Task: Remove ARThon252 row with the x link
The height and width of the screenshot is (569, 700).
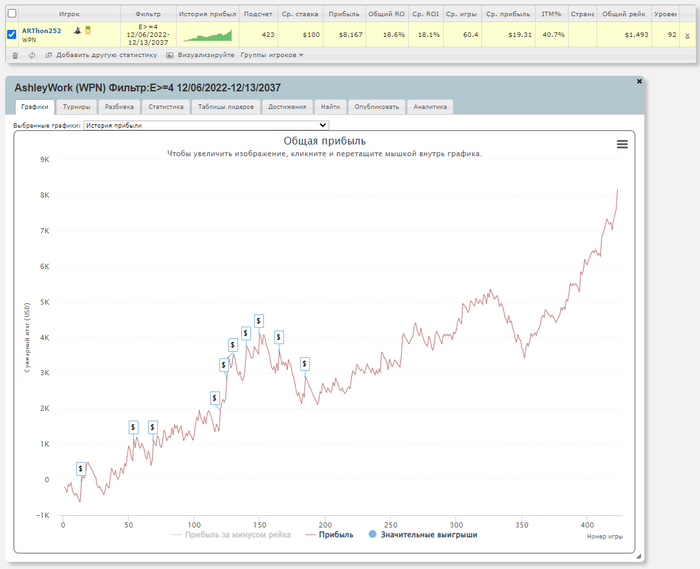Action: [687, 35]
